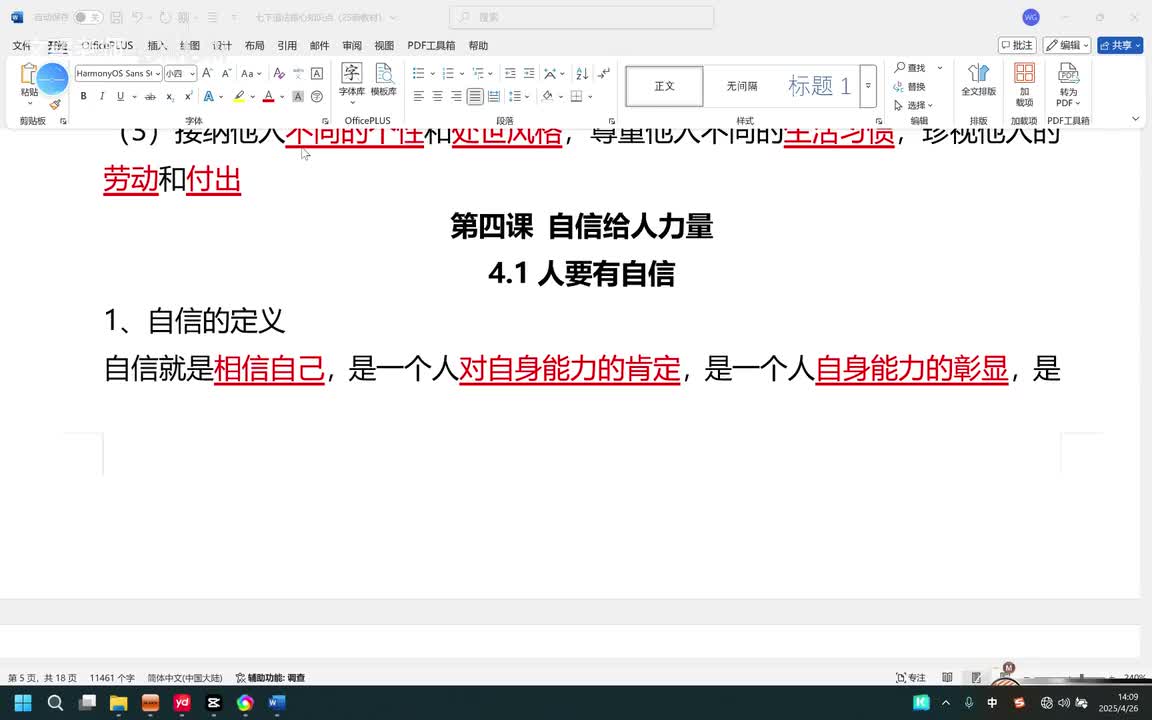Click 替换 replace button
Viewport: 1152px width, 720px height.
click(910, 87)
